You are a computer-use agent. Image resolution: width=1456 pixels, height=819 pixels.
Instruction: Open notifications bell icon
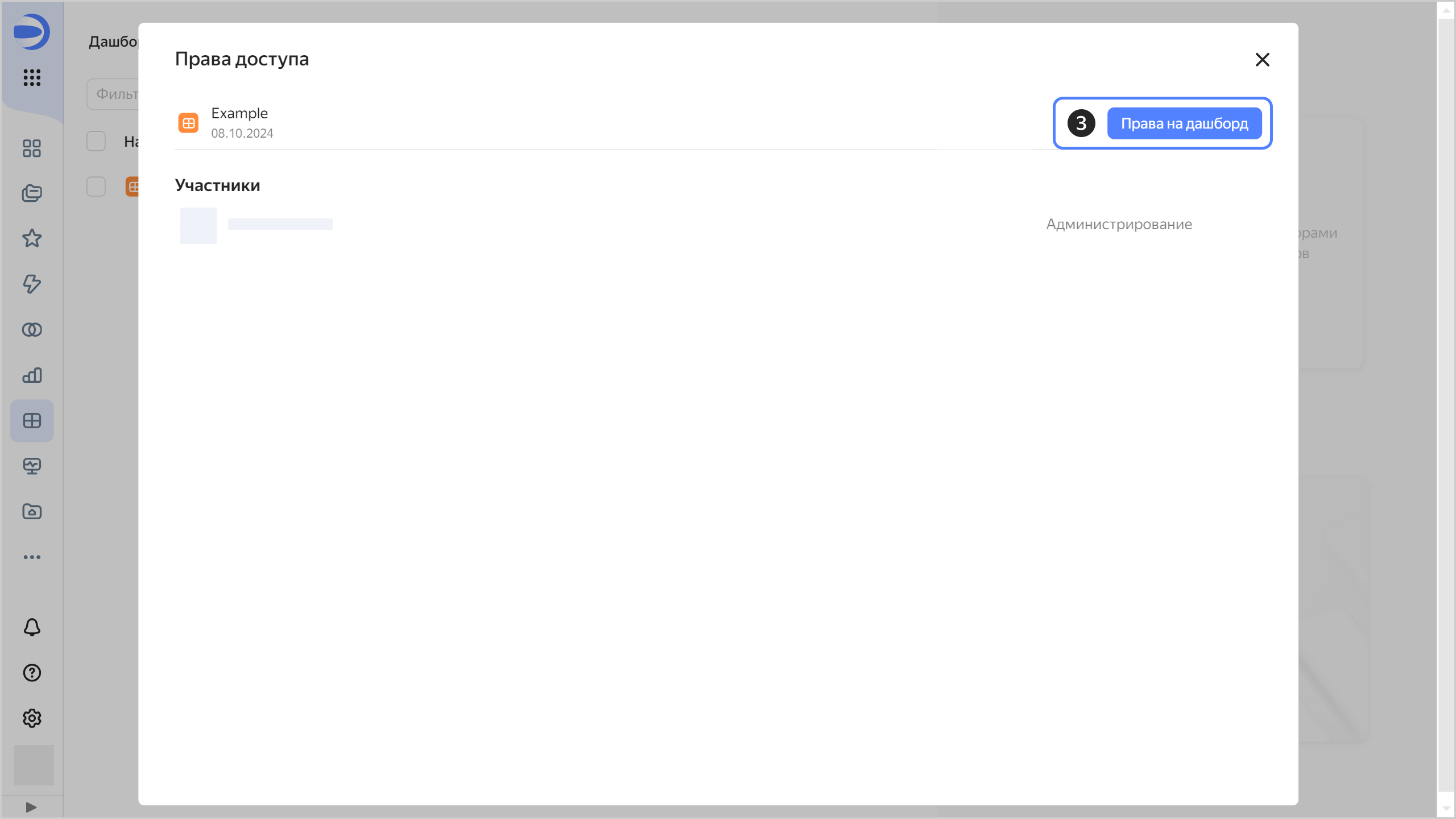pos(32,627)
